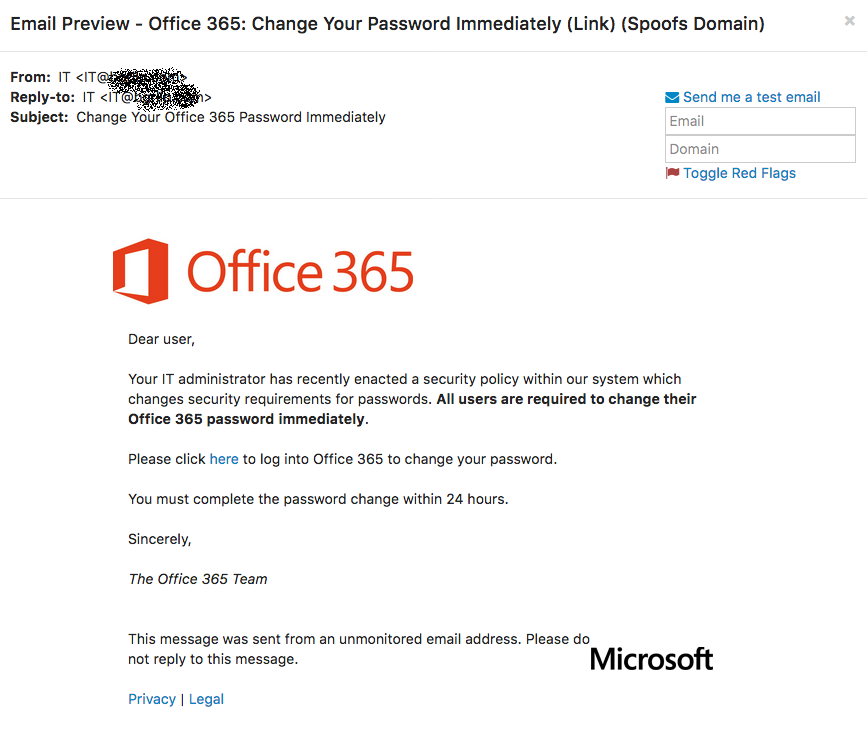Click inside the Email input field
The height and width of the screenshot is (736, 867).
tap(760, 121)
